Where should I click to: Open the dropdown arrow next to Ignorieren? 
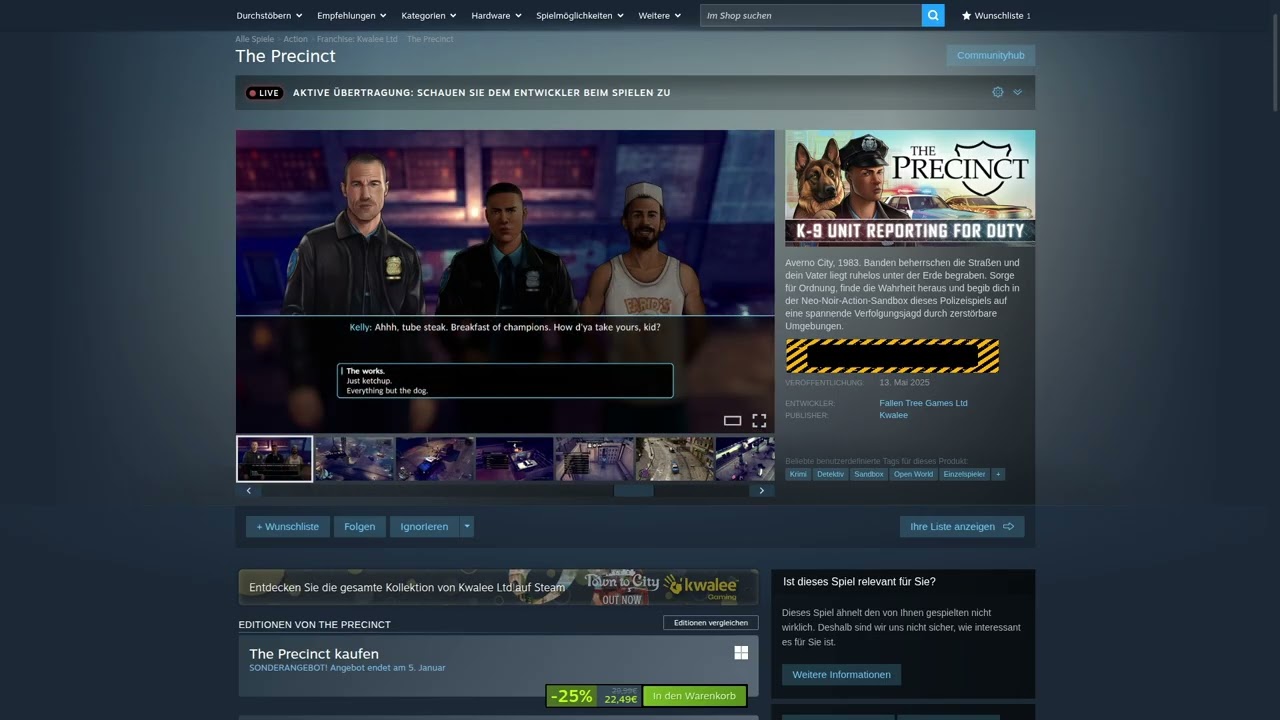click(467, 526)
